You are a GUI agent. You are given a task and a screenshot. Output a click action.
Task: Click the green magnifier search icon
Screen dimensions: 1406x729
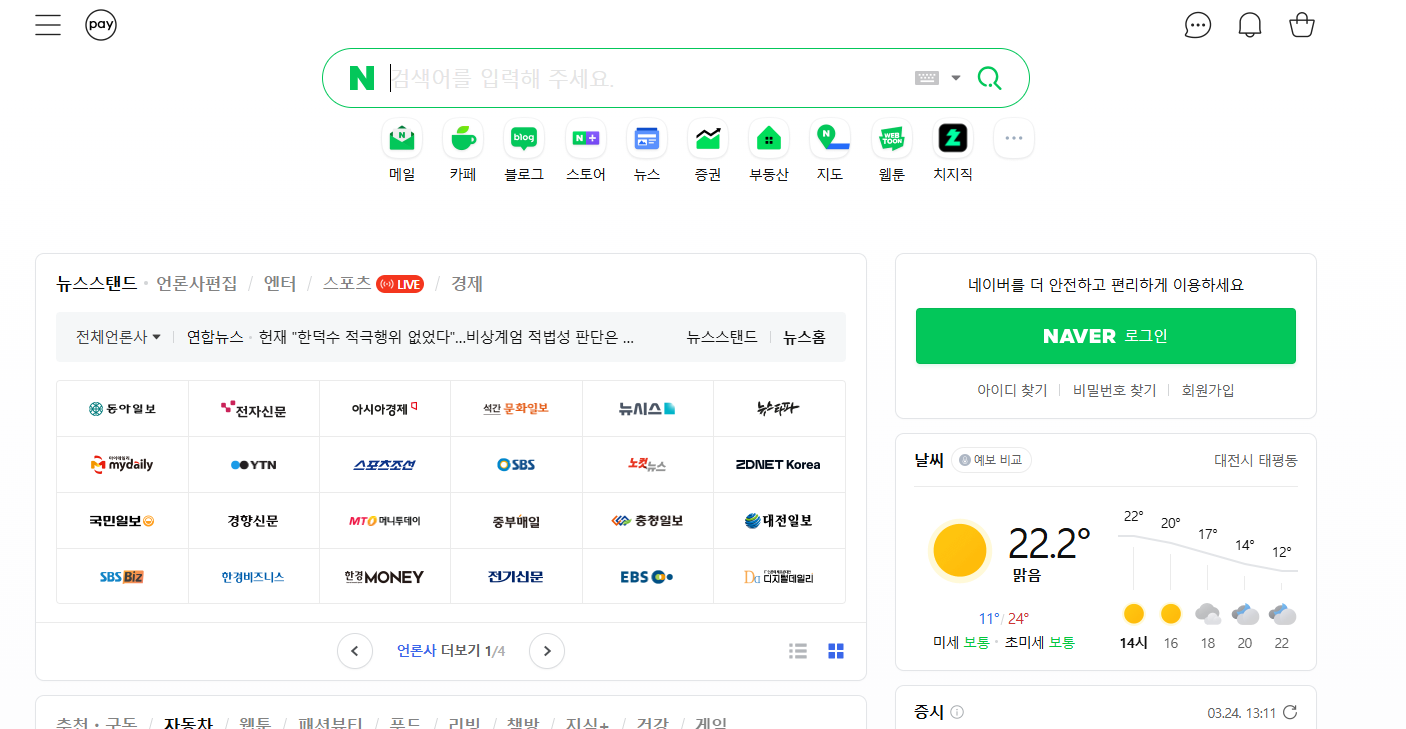pos(989,78)
